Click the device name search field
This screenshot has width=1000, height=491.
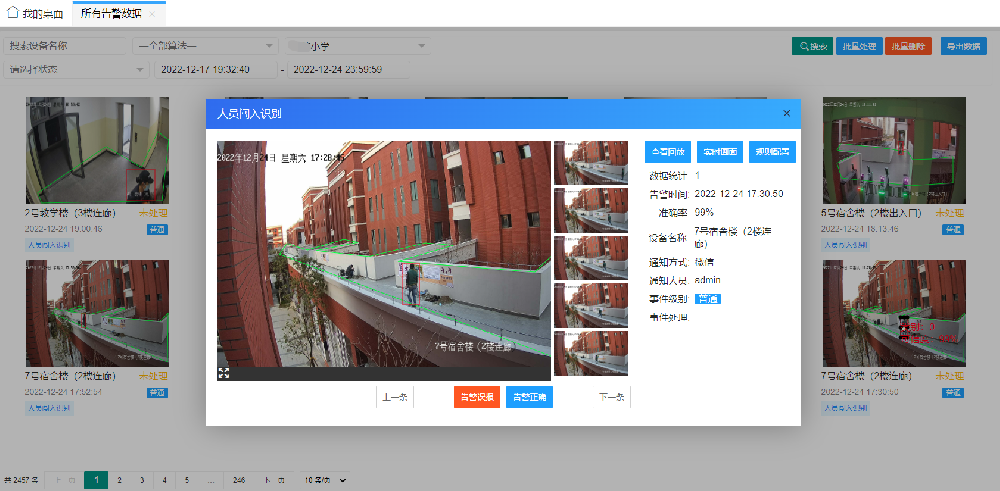(65, 46)
